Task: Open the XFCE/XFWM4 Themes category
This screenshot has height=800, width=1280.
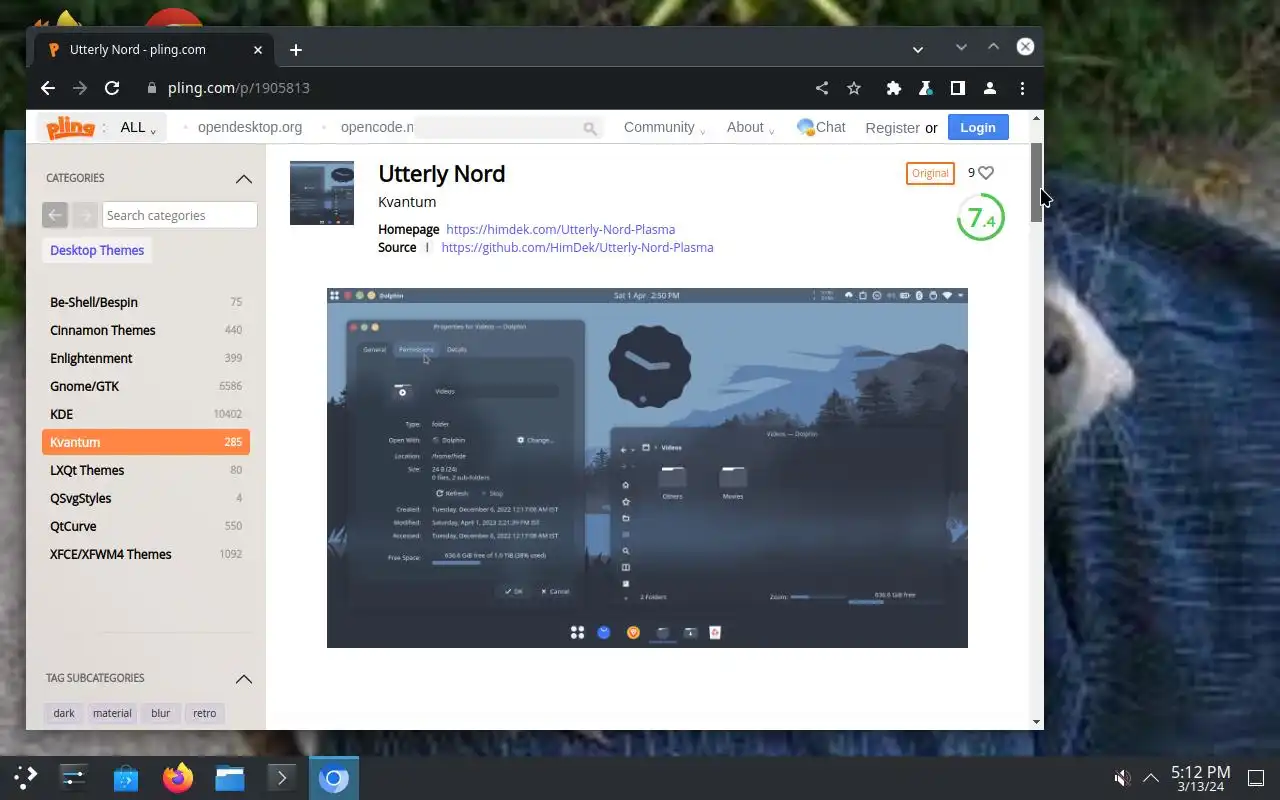Action: click(x=146, y=554)
